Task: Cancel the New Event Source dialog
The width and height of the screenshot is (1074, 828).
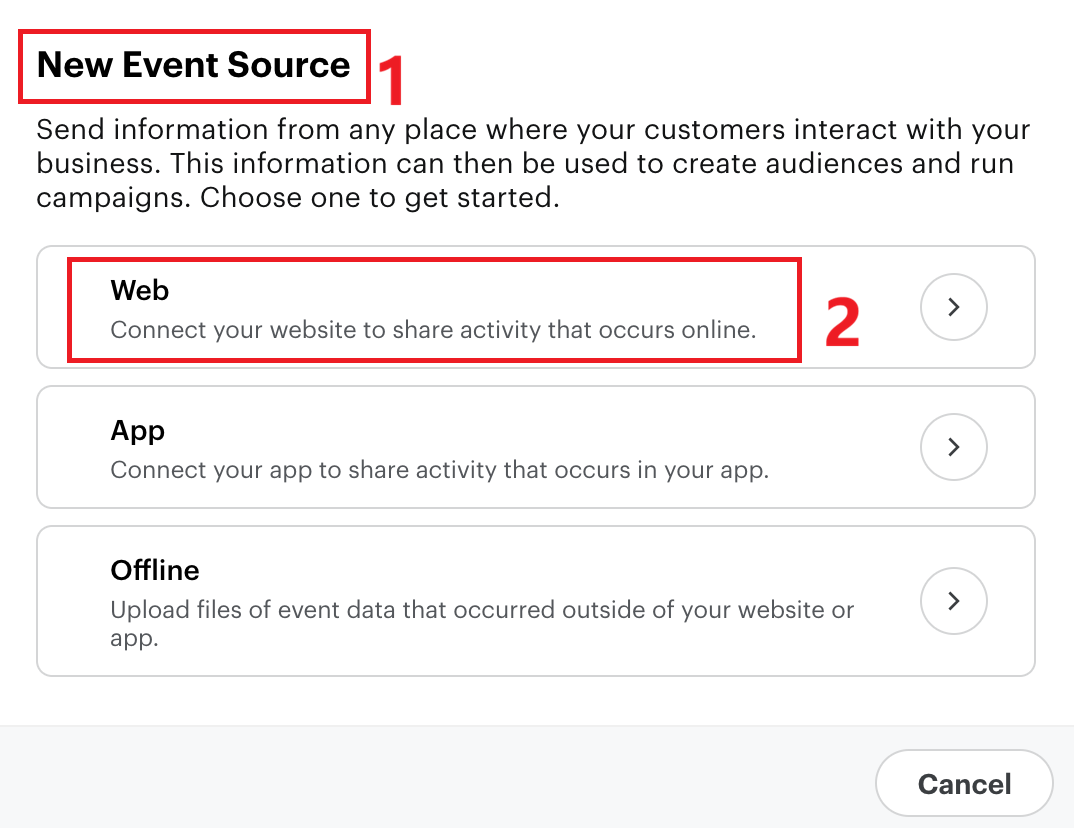Action: (963, 784)
